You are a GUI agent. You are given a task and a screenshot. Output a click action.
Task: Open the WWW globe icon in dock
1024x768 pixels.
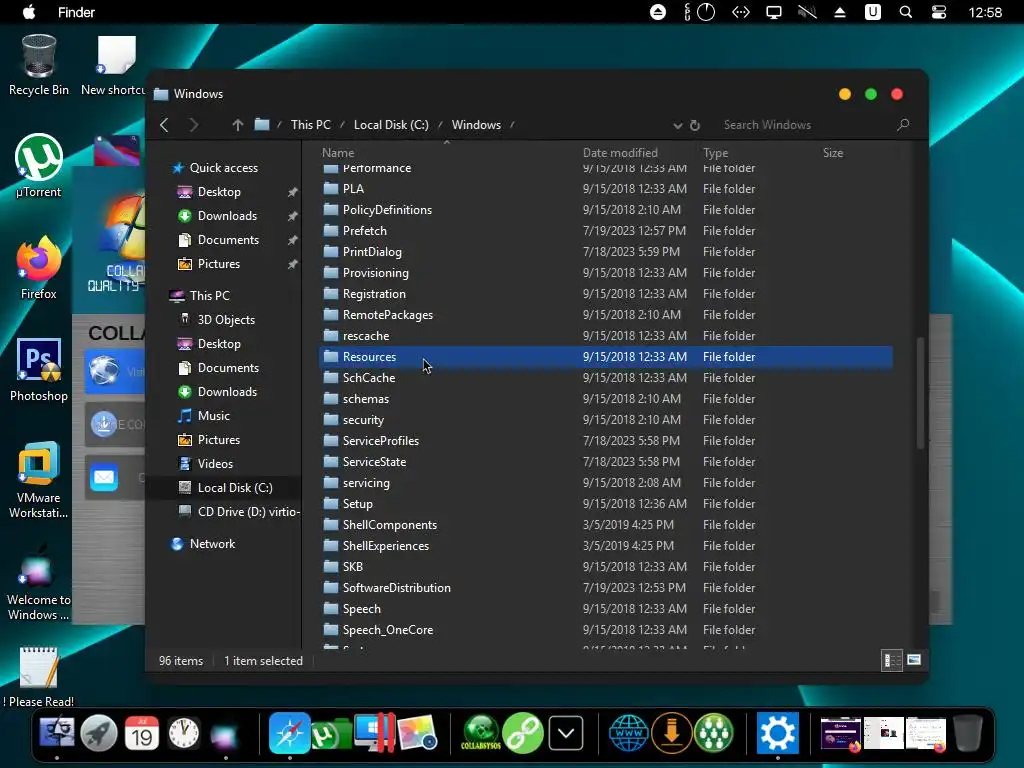coord(628,733)
